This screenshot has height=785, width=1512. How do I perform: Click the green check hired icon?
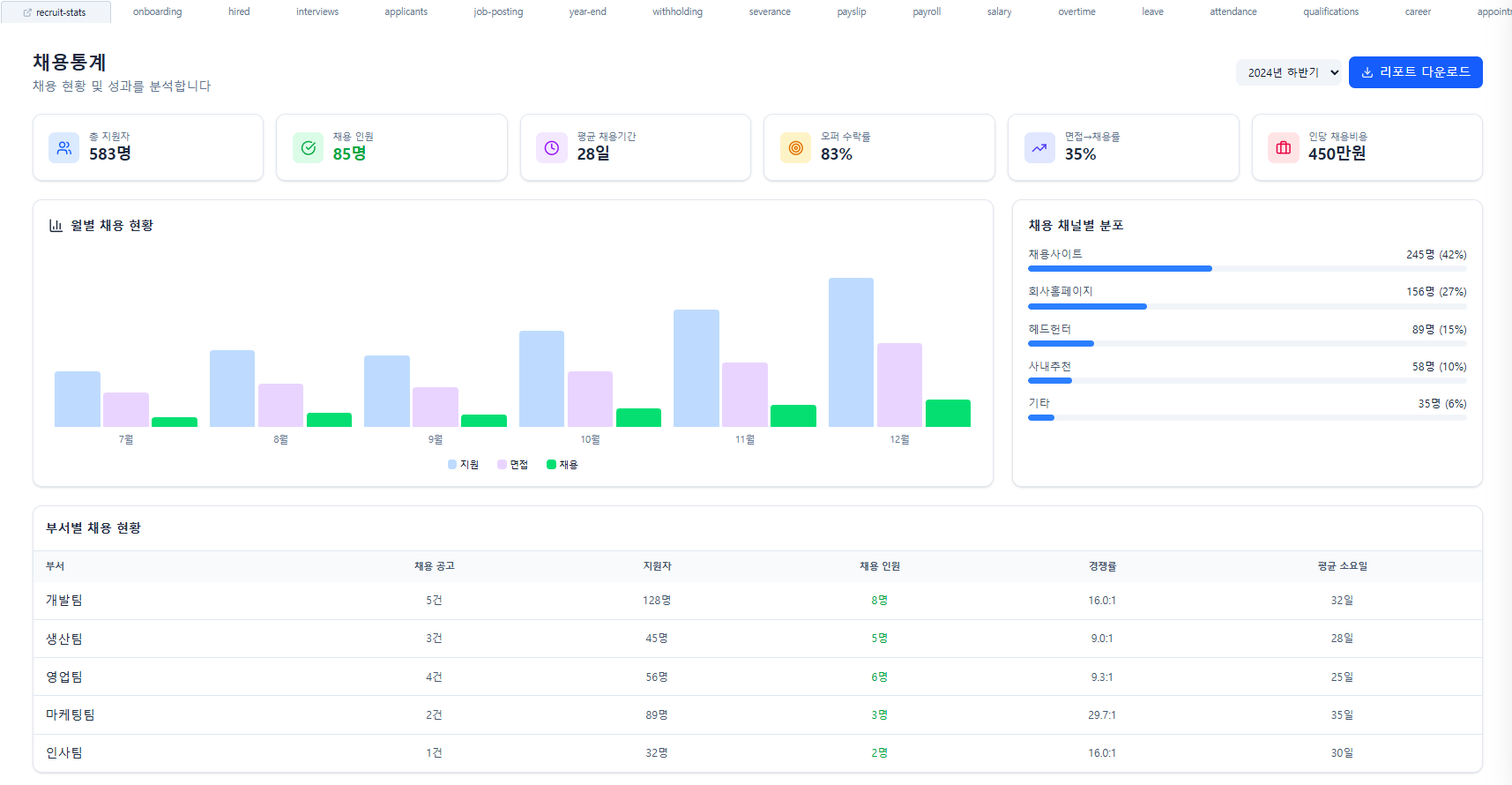(x=308, y=148)
